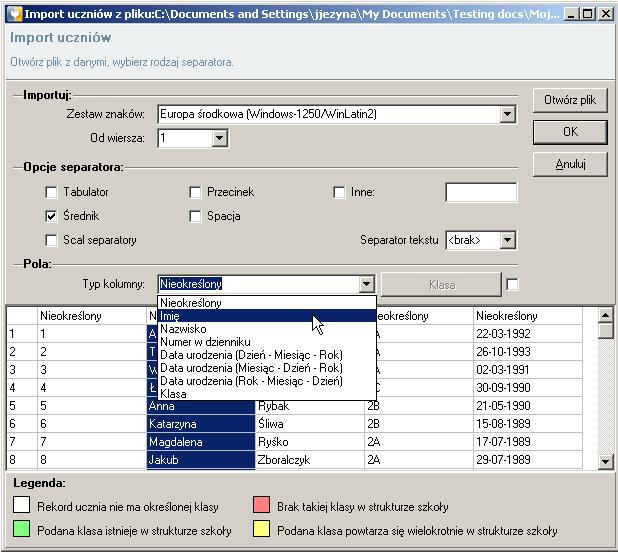The width and height of the screenshot is (618, 552).
Task: Click the date cell 29-07-1989
Action: coord(528,460)
